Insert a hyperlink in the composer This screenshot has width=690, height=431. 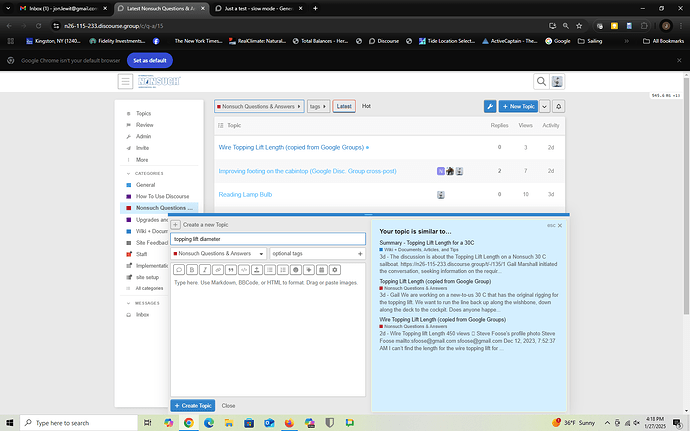coord(218,270)
